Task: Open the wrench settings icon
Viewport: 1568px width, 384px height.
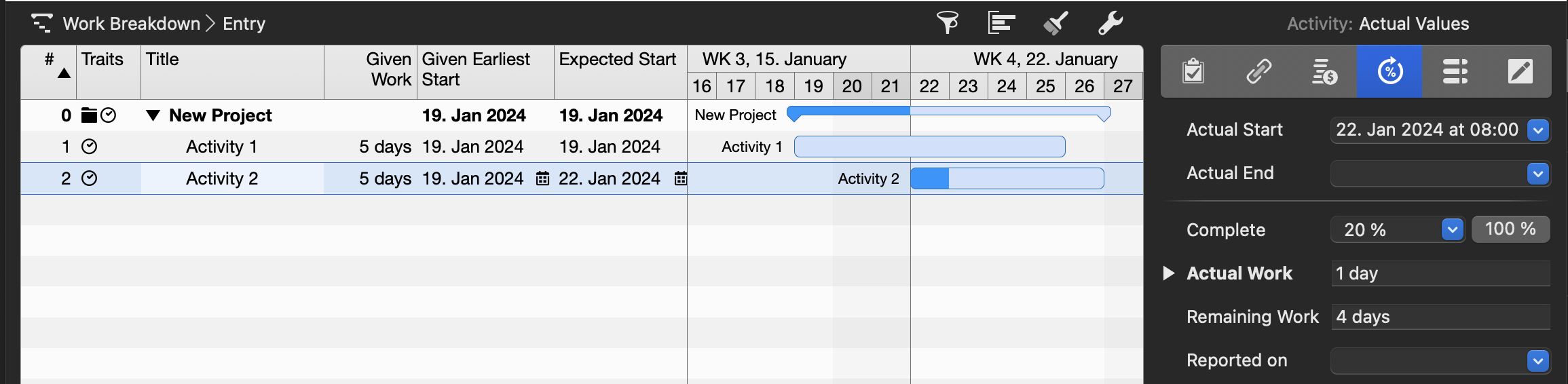Action: pos(1110,23)
